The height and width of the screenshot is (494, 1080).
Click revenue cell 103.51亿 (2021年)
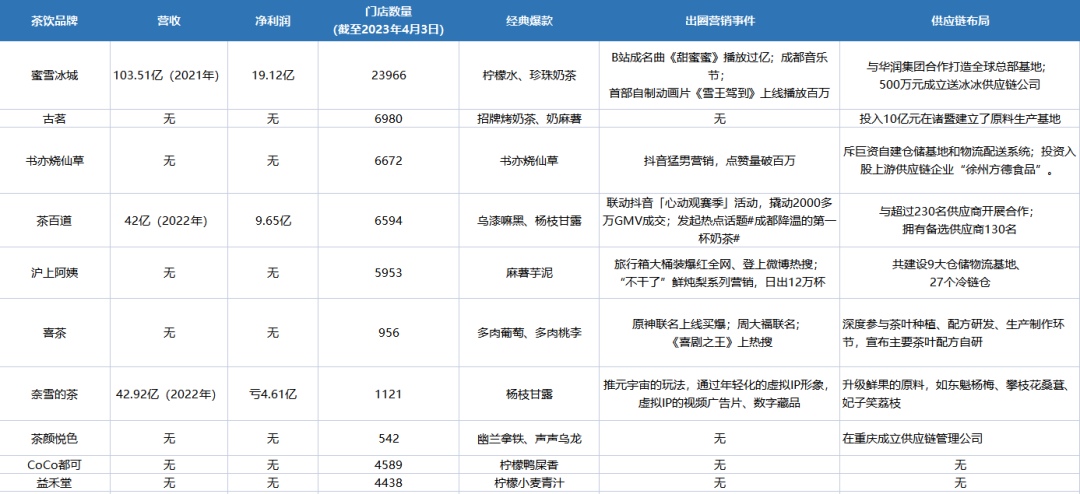[169, 76]
